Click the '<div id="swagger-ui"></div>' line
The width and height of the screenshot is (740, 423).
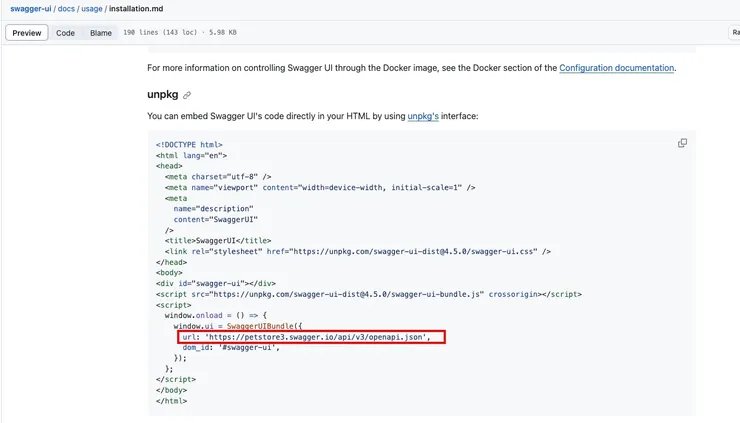[x=216, y=284]
